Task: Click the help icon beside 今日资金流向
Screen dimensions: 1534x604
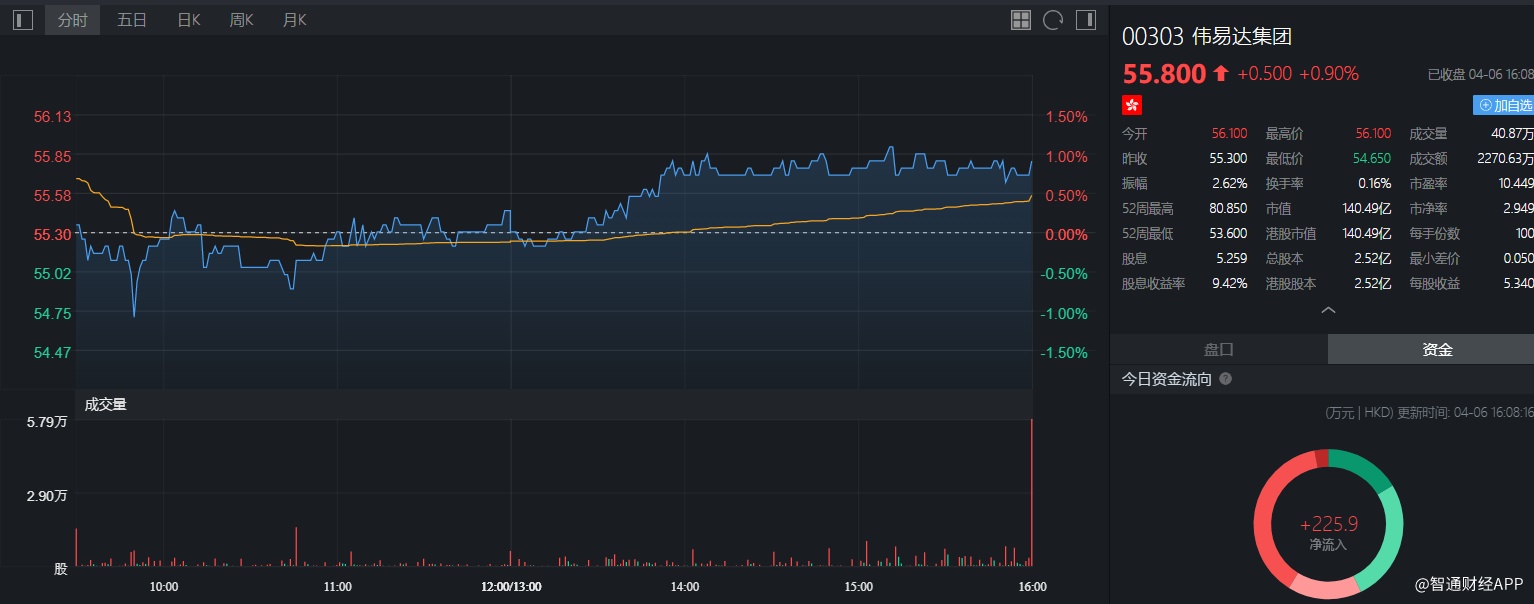Action: pos(1226,380)
